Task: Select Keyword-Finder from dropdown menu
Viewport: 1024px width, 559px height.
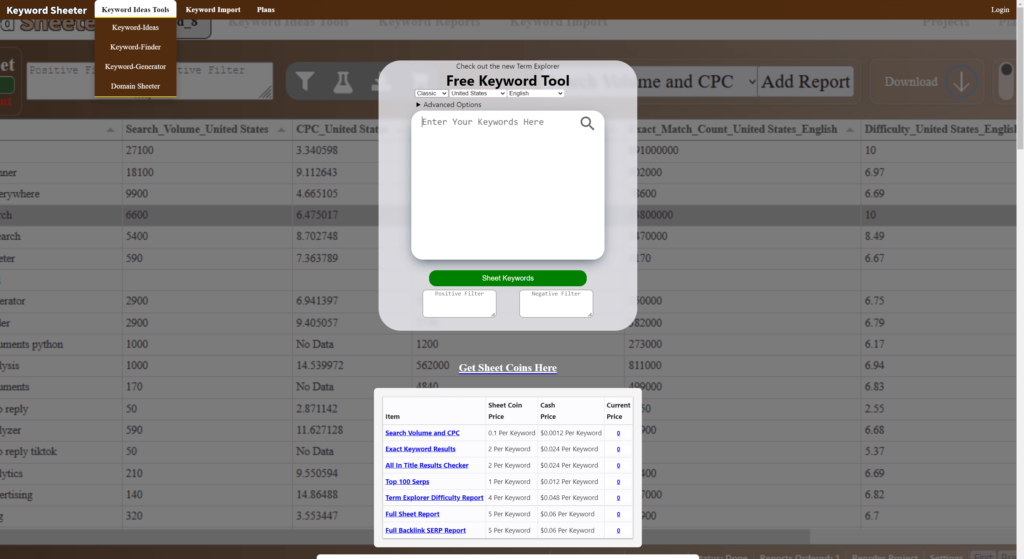Action: tap(135, 47)
